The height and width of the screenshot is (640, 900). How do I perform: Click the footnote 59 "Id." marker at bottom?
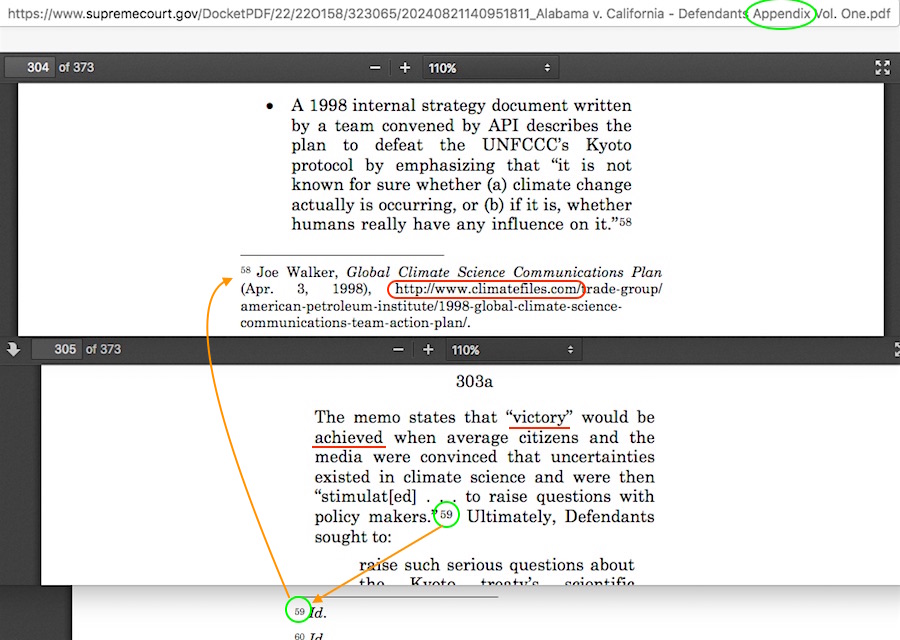pyautogui.click(x=299, y=611)
